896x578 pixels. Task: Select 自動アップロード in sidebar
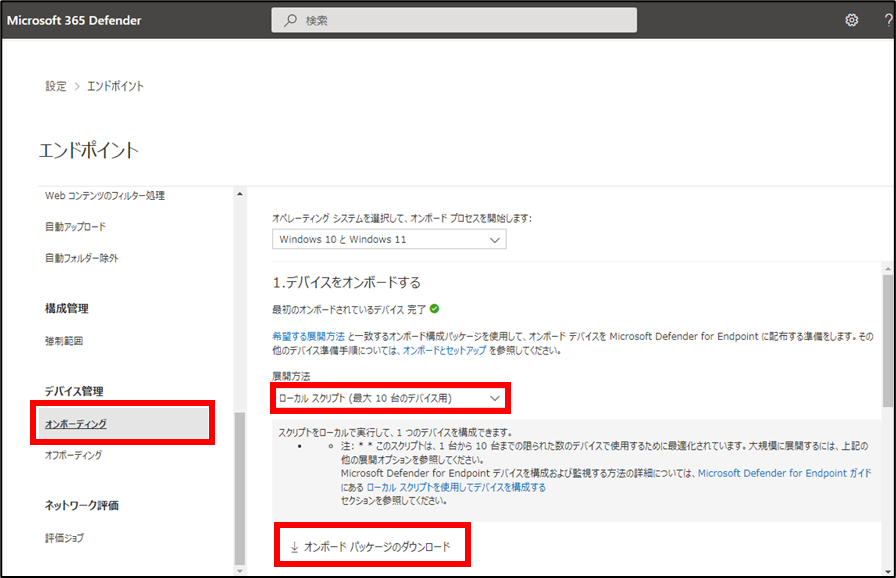pos(75,227)
